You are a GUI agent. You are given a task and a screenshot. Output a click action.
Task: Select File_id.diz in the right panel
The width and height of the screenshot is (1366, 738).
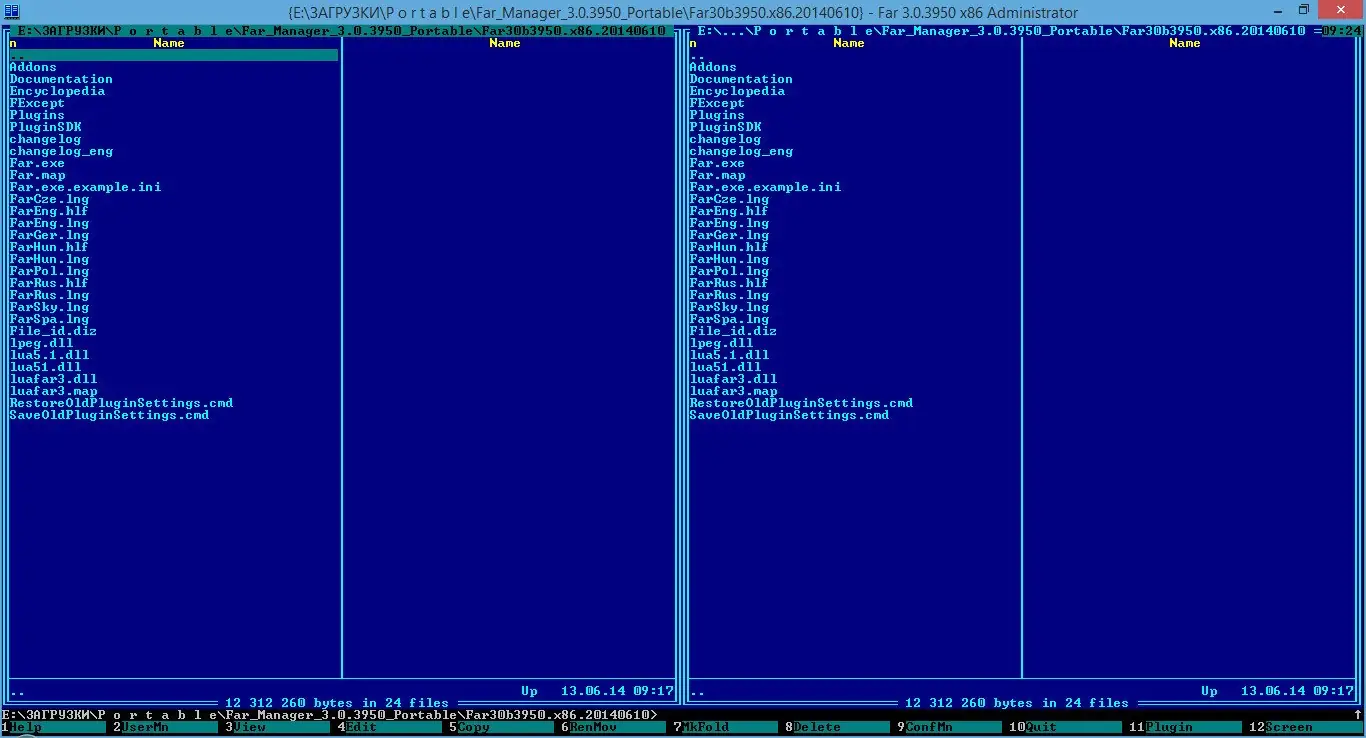click(733, 331)
